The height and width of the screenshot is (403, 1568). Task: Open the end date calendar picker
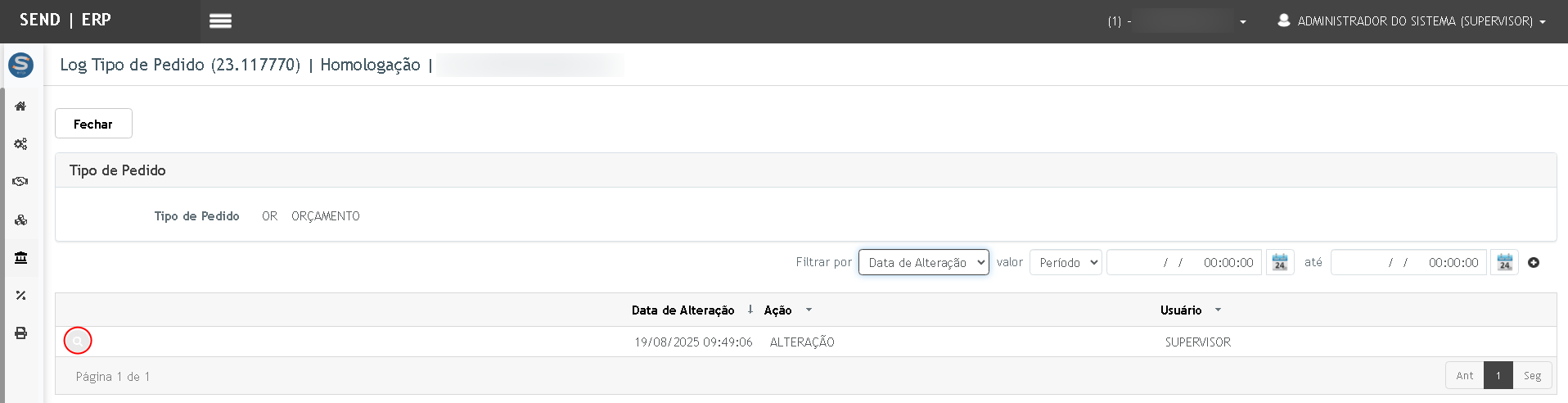point(1504,262)
